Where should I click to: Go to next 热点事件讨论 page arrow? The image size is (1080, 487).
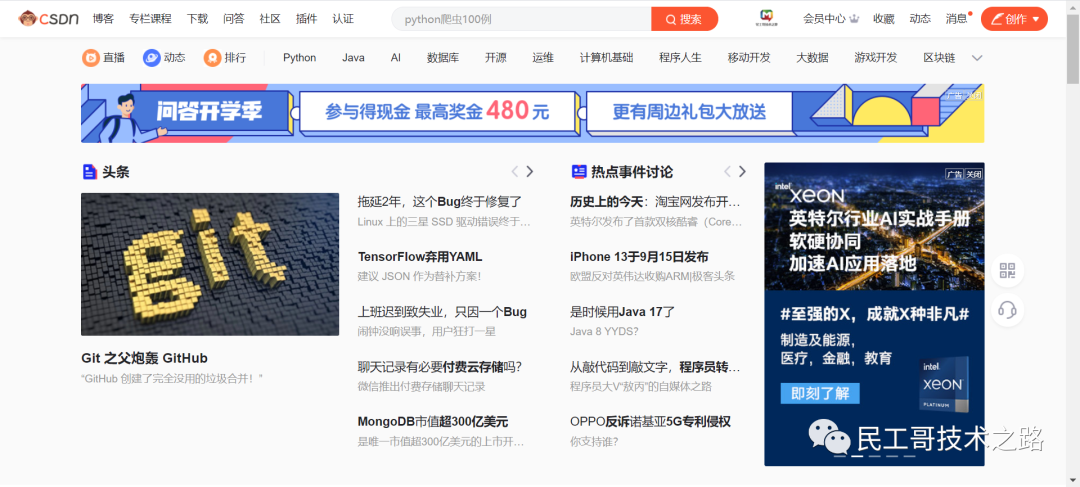coord(742,172)
